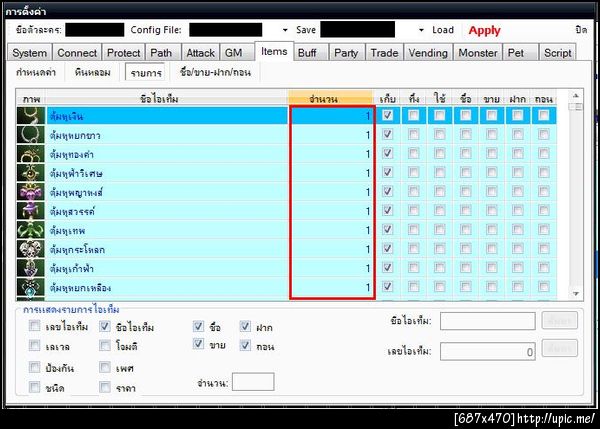Check ใช้ for the ตุ้มหูทองคำ row
The height and width of the screenshot is (429, 600).
point(440,153)
